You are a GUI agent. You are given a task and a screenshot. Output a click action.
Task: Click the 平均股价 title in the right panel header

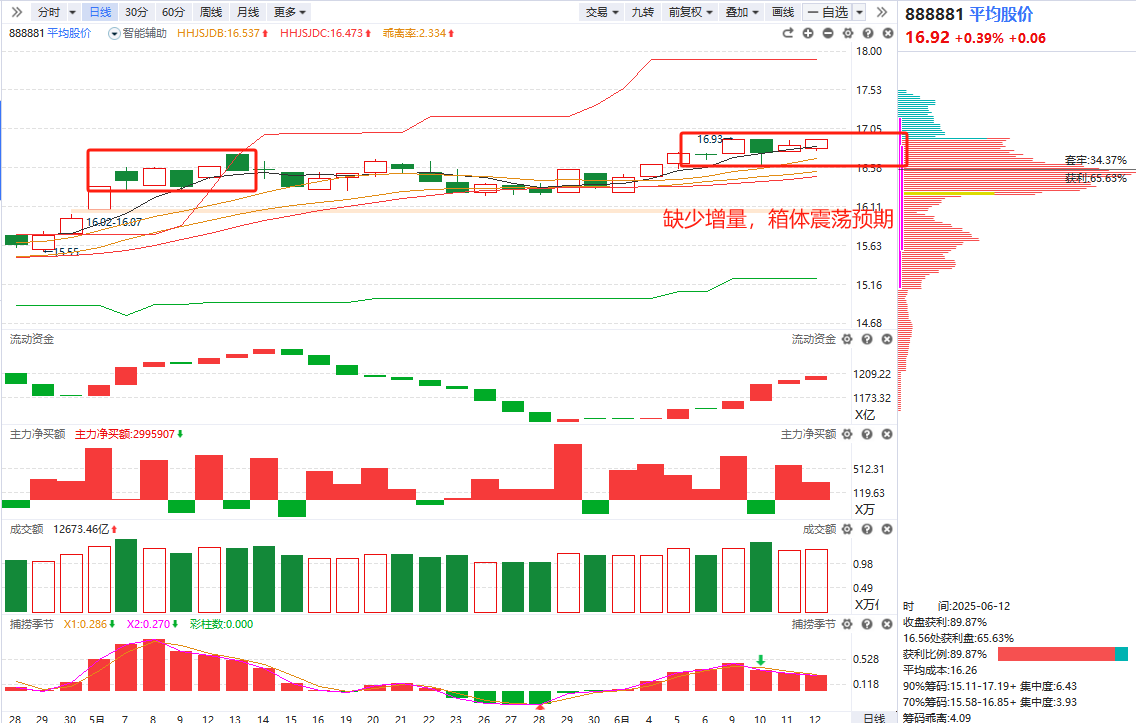coord(1001,14)
